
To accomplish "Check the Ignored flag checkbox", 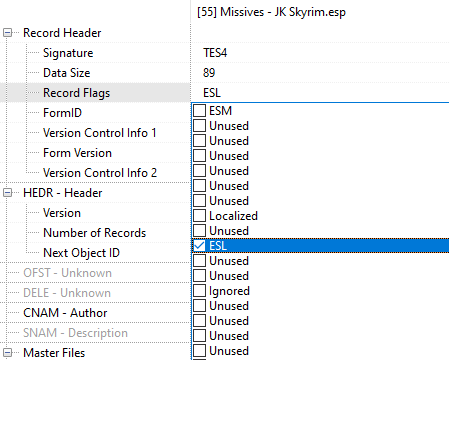I will pyautogui.click(x=199, y=291).
